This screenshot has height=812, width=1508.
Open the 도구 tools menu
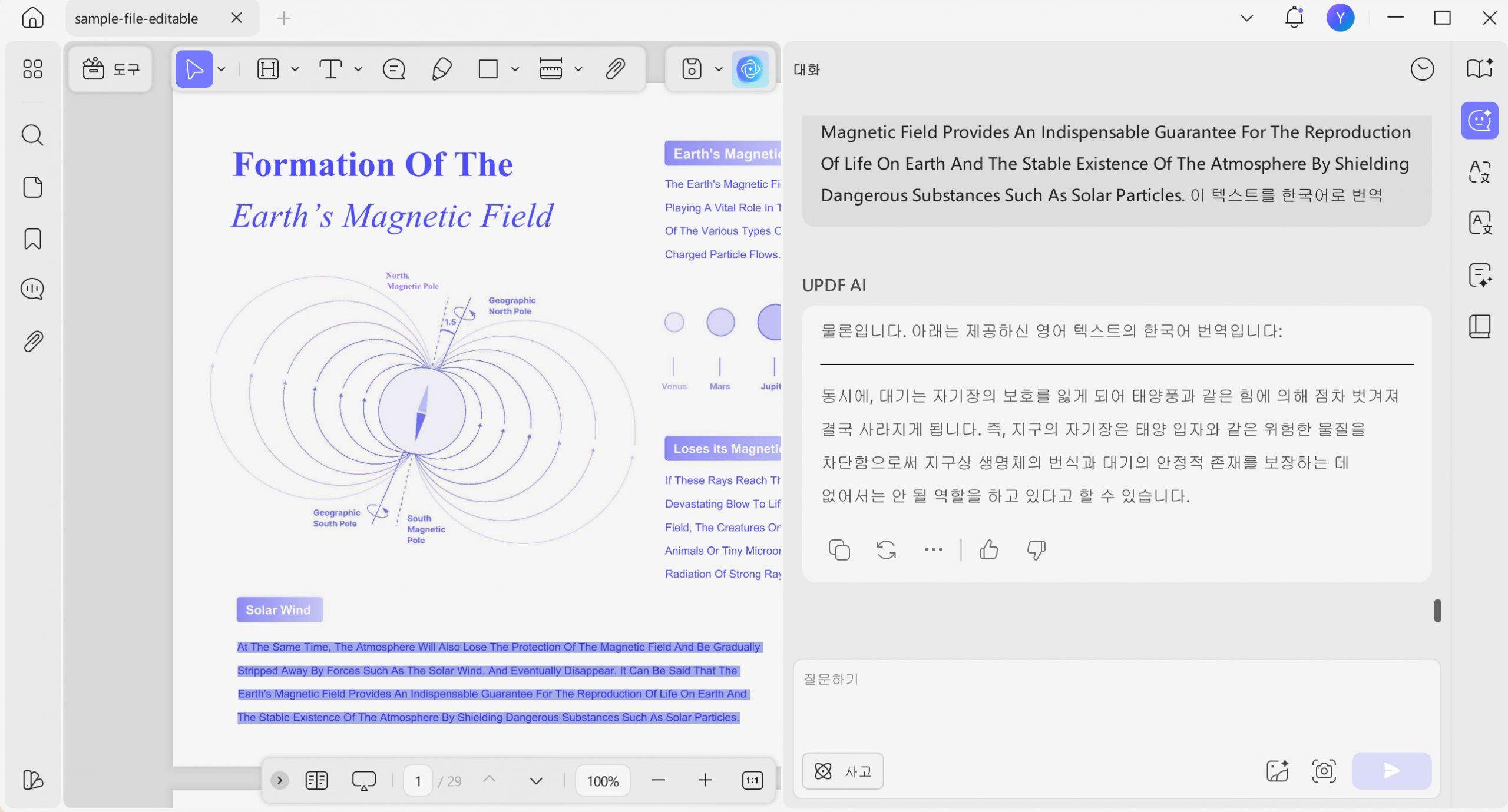click(111, 69)
